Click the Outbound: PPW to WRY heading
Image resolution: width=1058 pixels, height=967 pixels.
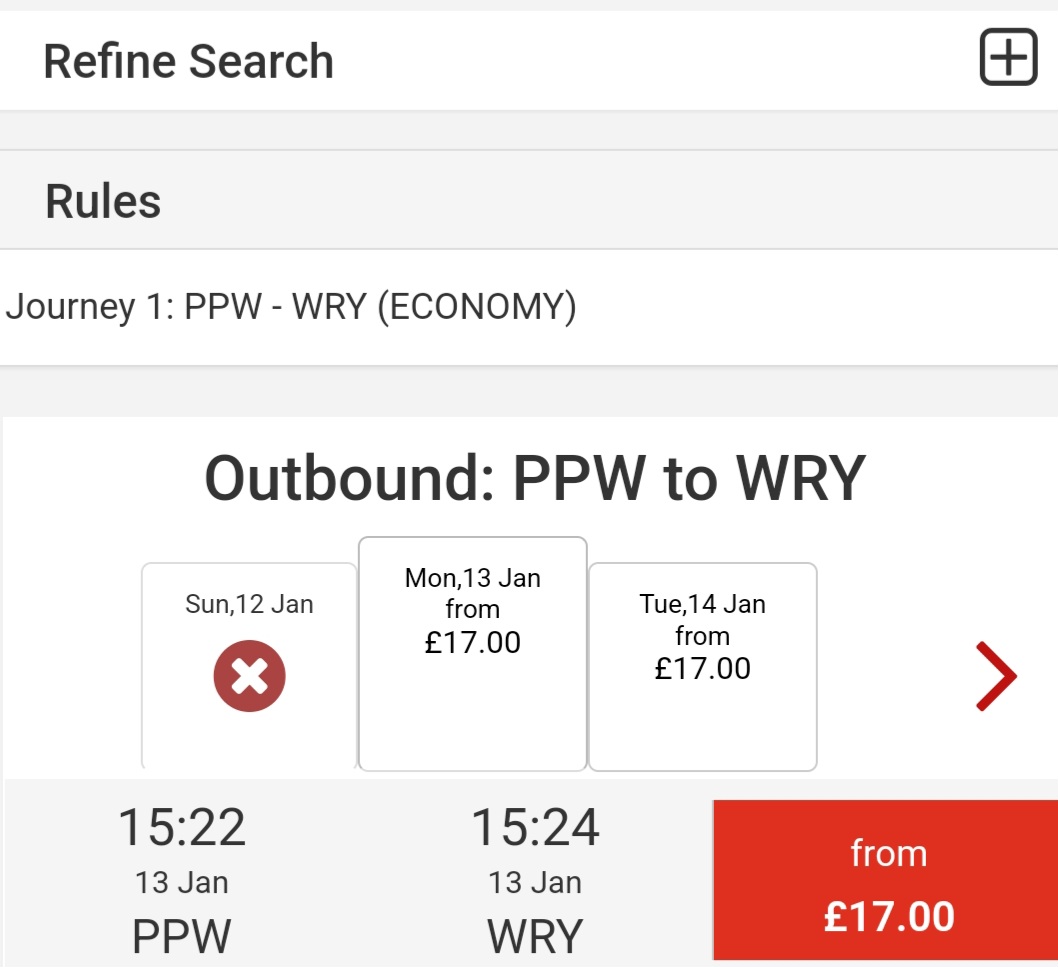point(534,478)
